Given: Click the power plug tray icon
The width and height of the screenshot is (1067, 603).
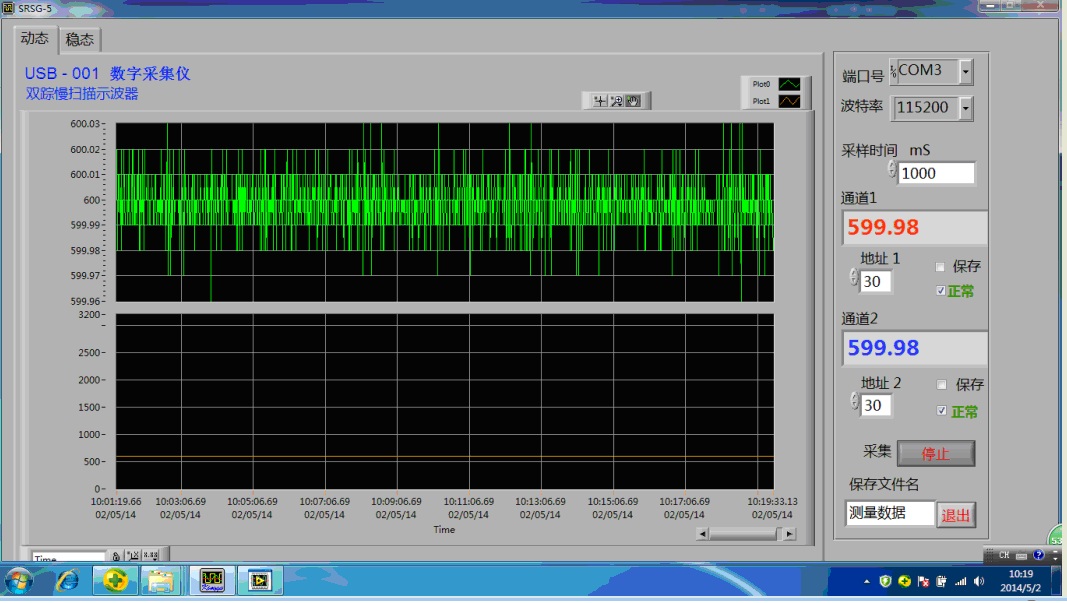Looking at the screenshot, I should point(941,581).
